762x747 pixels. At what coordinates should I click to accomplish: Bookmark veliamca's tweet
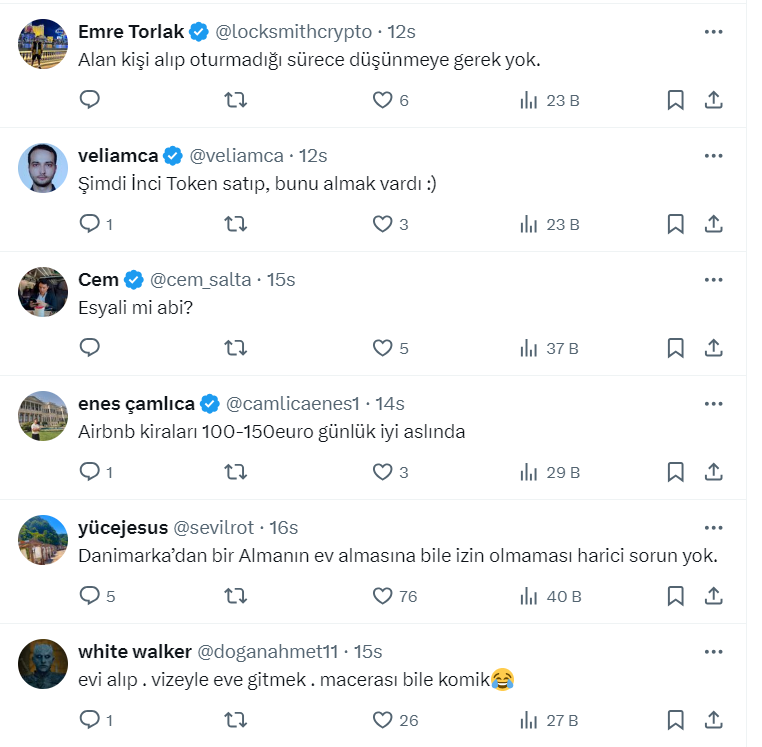coord(675,224)
